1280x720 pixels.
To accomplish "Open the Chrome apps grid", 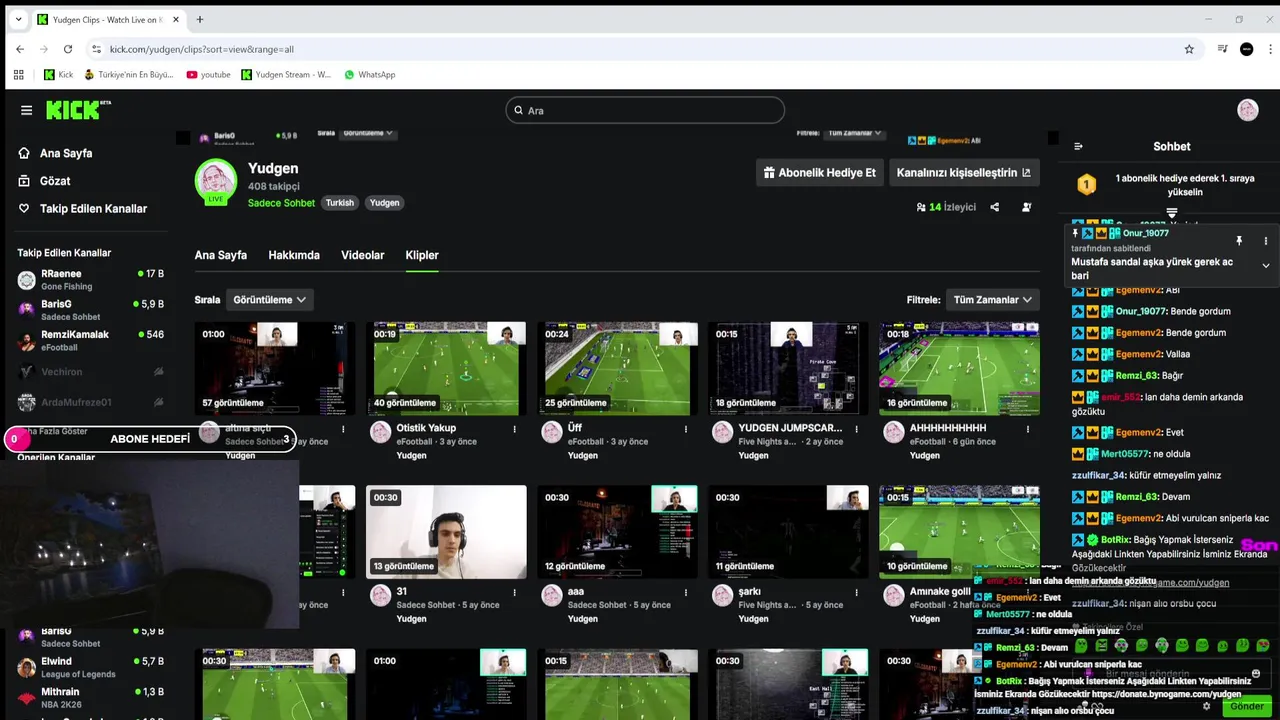I will [x=18, y=74].
